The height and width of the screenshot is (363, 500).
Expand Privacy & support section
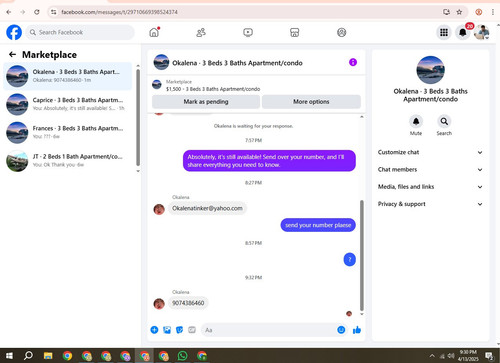[x=430, y=204]
